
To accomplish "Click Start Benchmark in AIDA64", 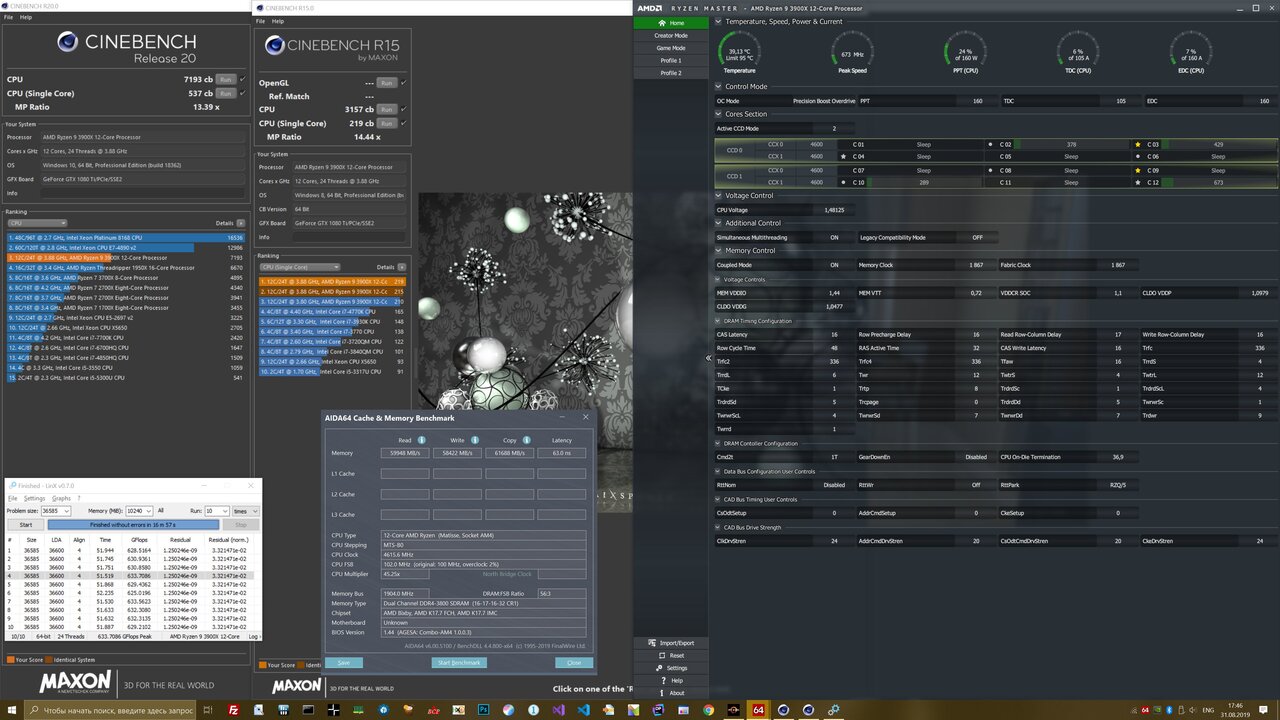I will click(459, 663).
